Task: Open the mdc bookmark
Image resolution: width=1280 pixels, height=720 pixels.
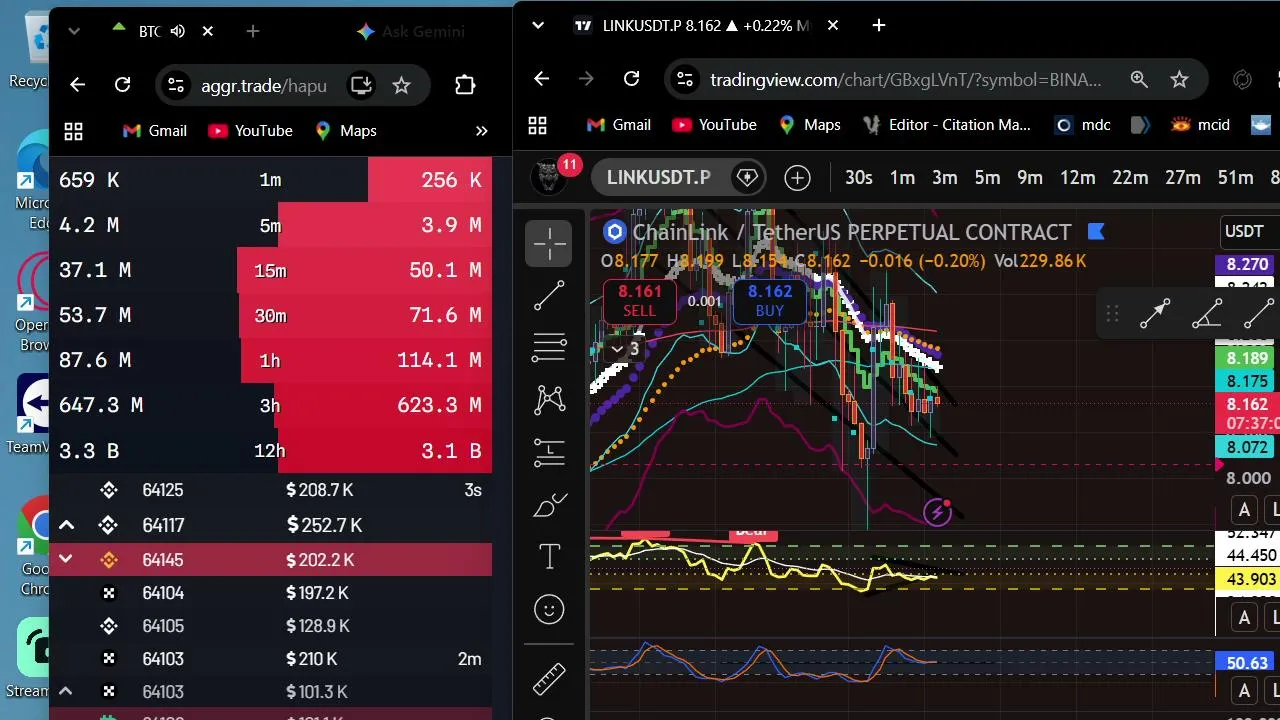Action: (1083, 125)
